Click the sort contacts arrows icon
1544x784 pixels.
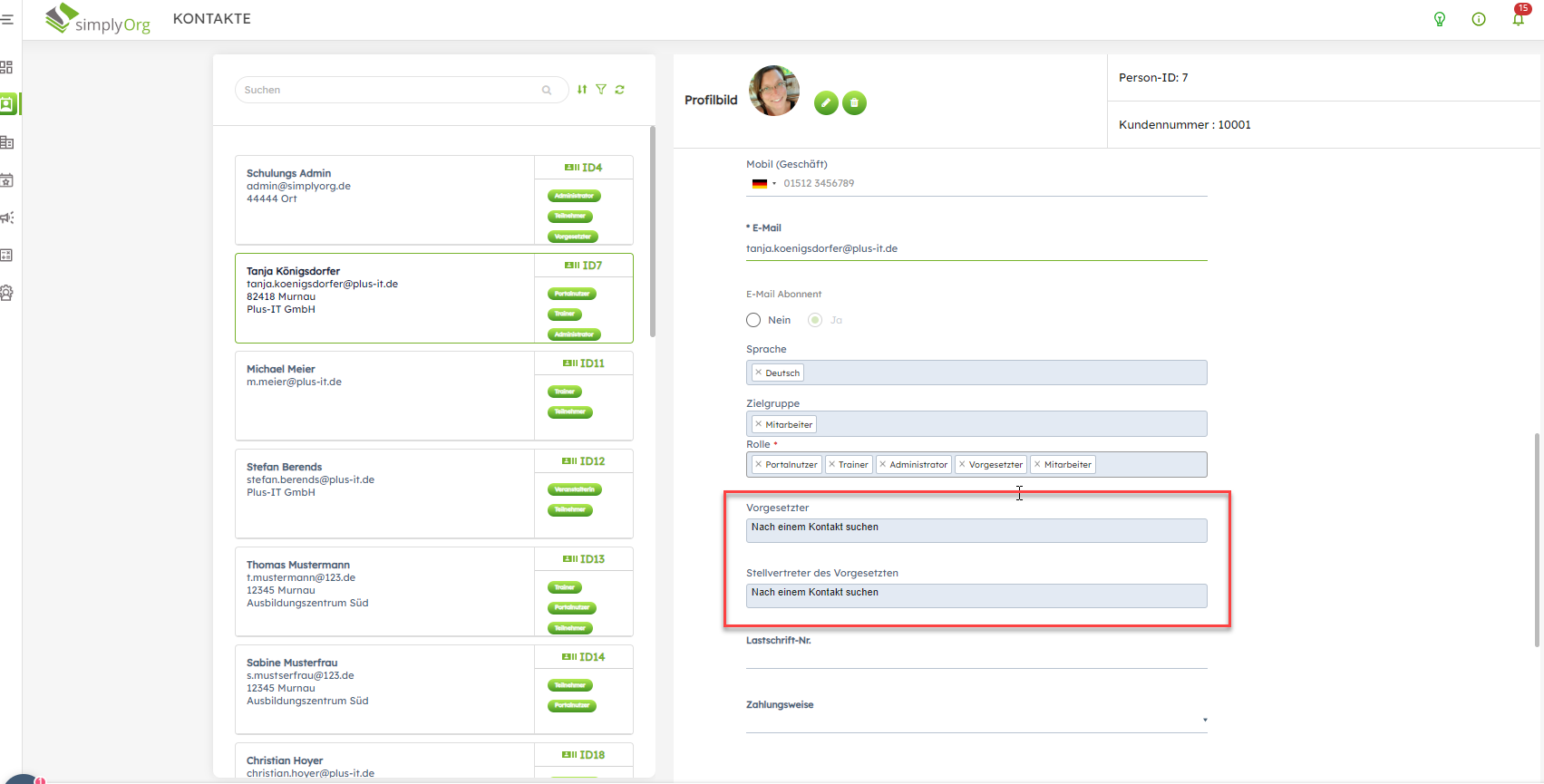coord(582,90)
